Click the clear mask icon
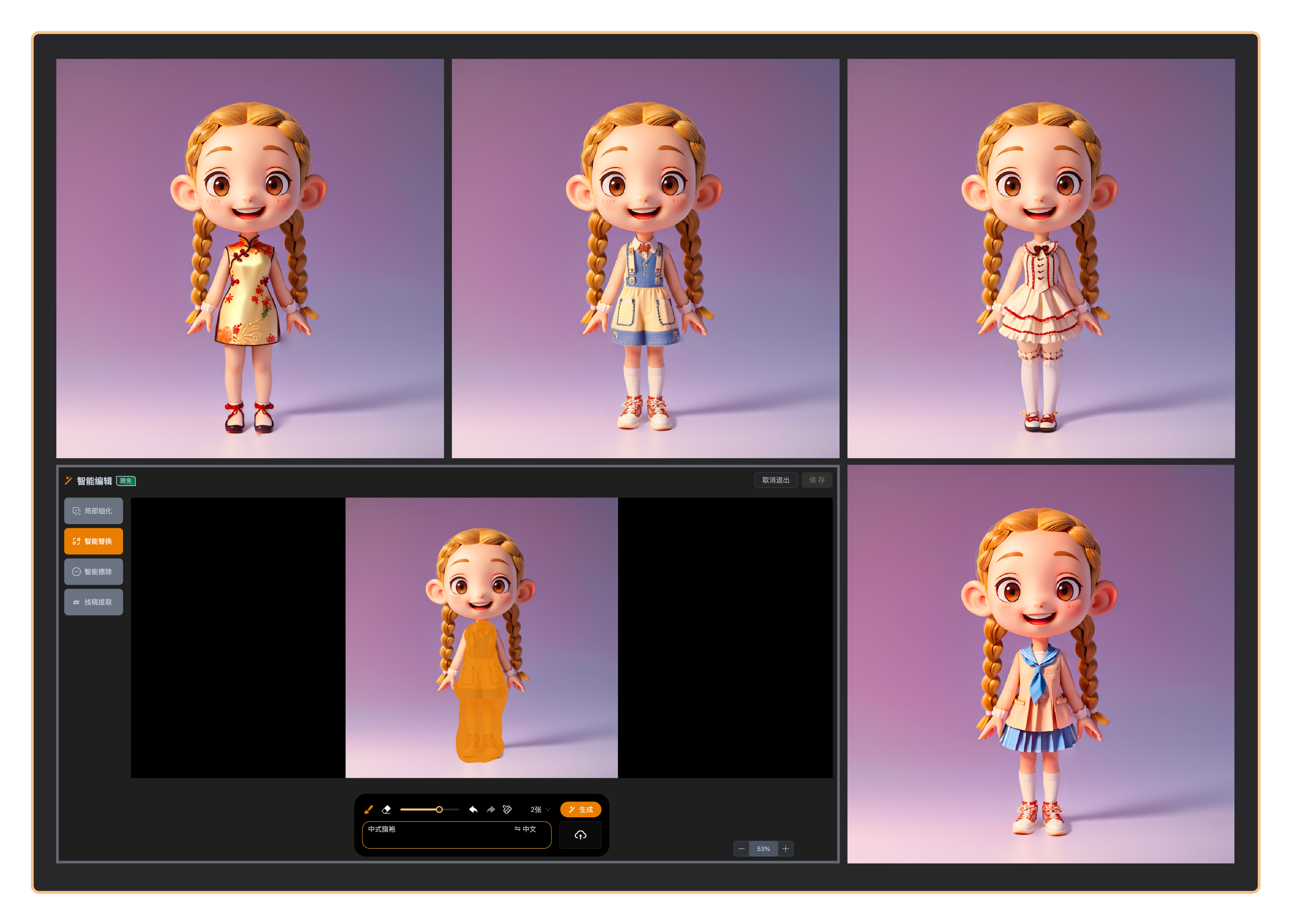This screenshot has width=1290, height=924. [507, 809]
